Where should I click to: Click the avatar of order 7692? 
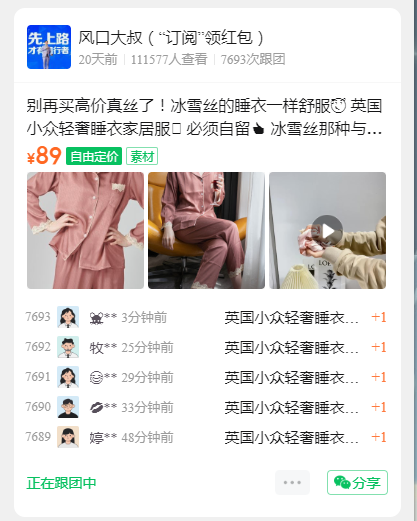click(68, 347)
